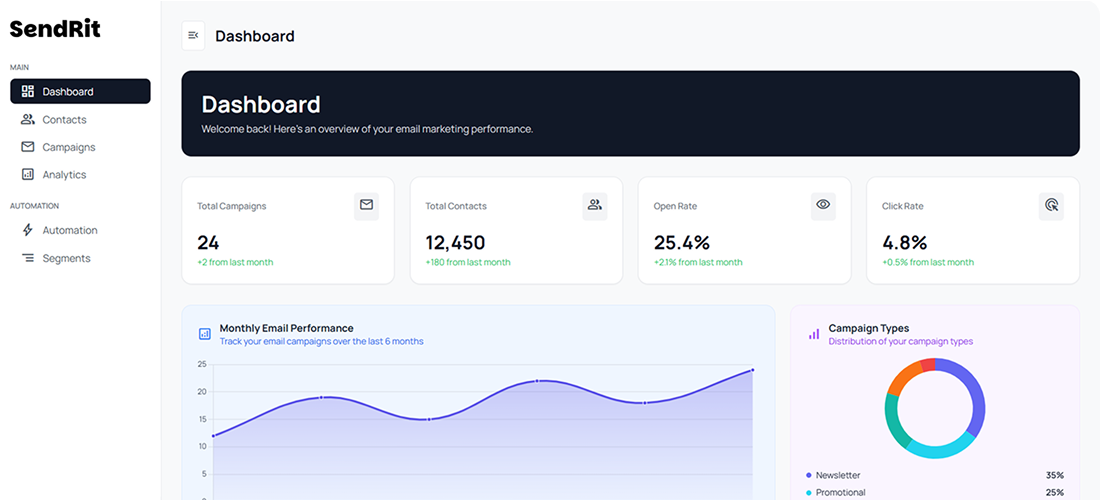The width and height of the screenshot is (1100, 500).
Task: Click the SendRit logo
Action: [x=55, y=29]
